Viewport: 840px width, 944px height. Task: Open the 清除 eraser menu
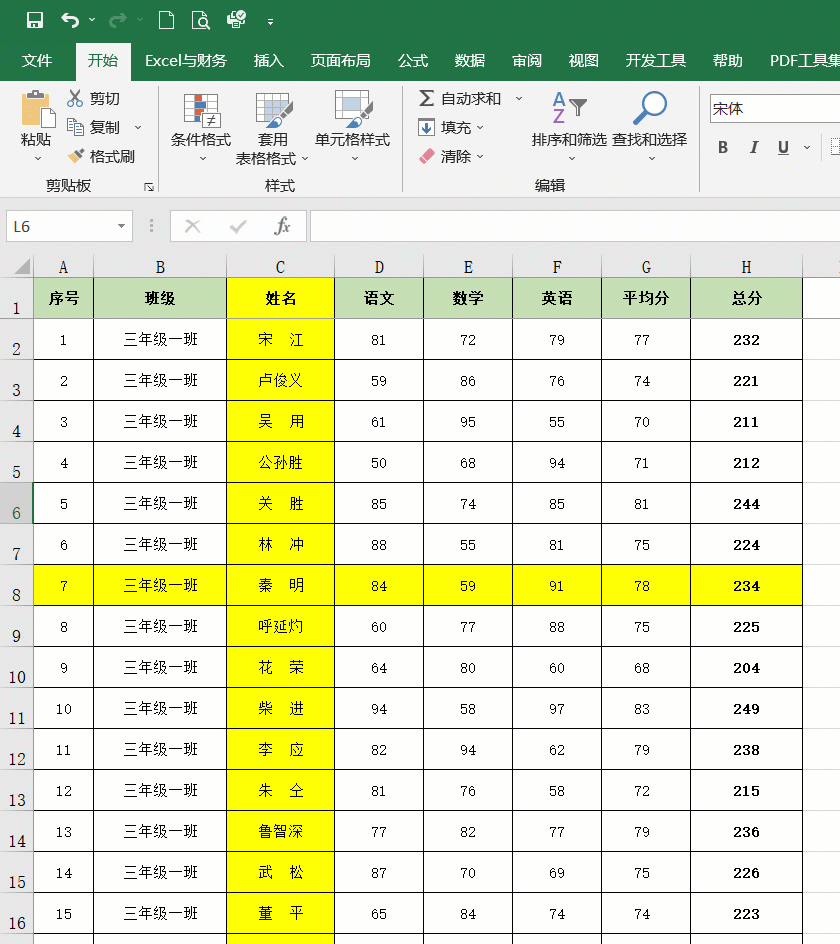(451, 157)
